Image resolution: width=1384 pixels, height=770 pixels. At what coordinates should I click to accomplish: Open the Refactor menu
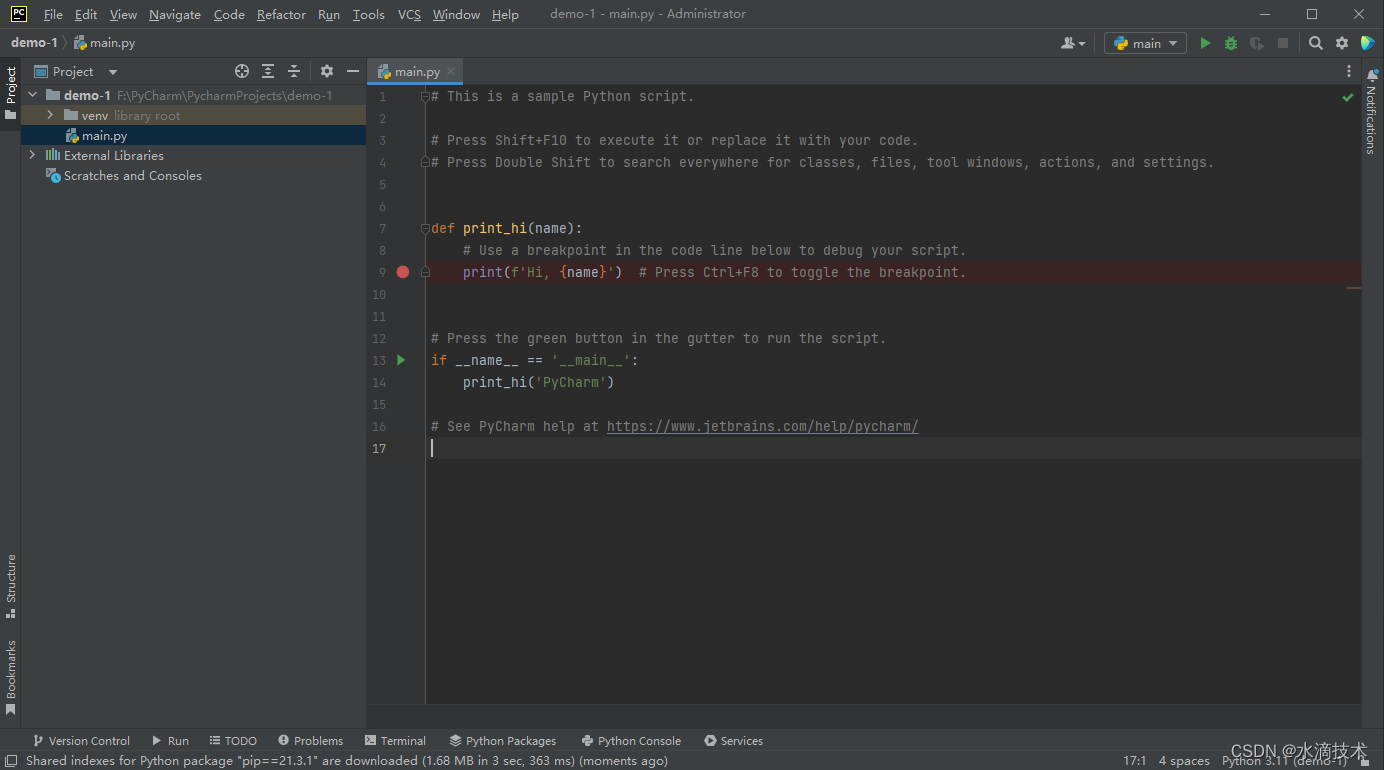tap(281, 14)
